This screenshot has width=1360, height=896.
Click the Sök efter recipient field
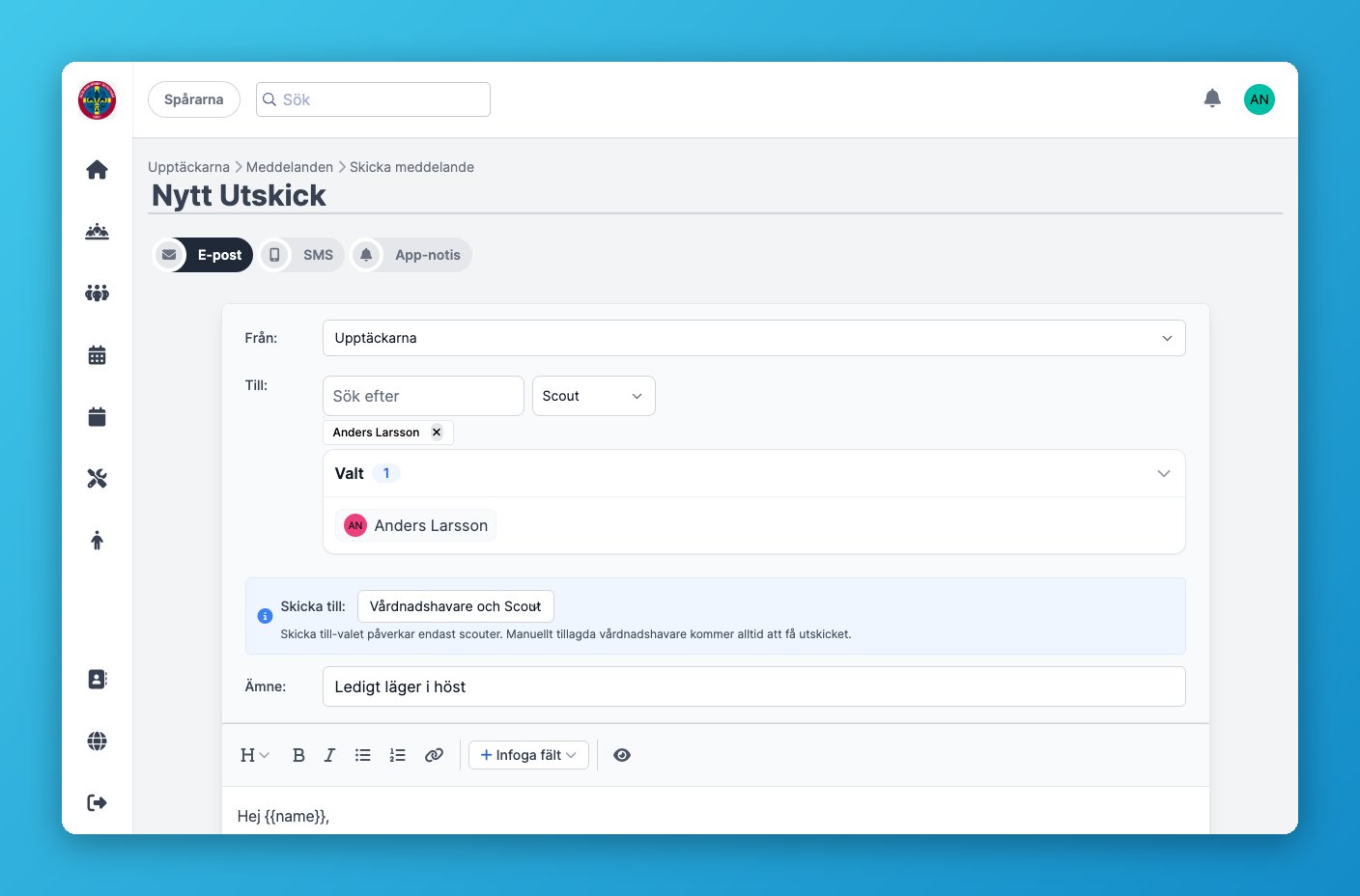pos(423,396)
